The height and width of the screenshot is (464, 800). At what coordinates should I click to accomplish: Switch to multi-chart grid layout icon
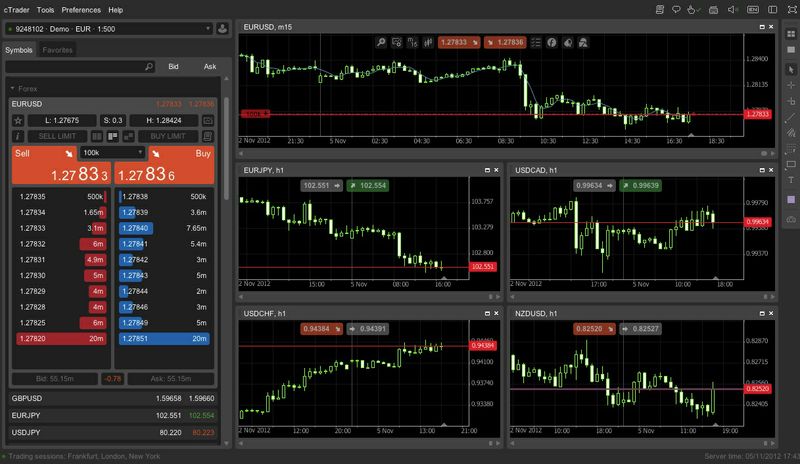pos(791,34)
